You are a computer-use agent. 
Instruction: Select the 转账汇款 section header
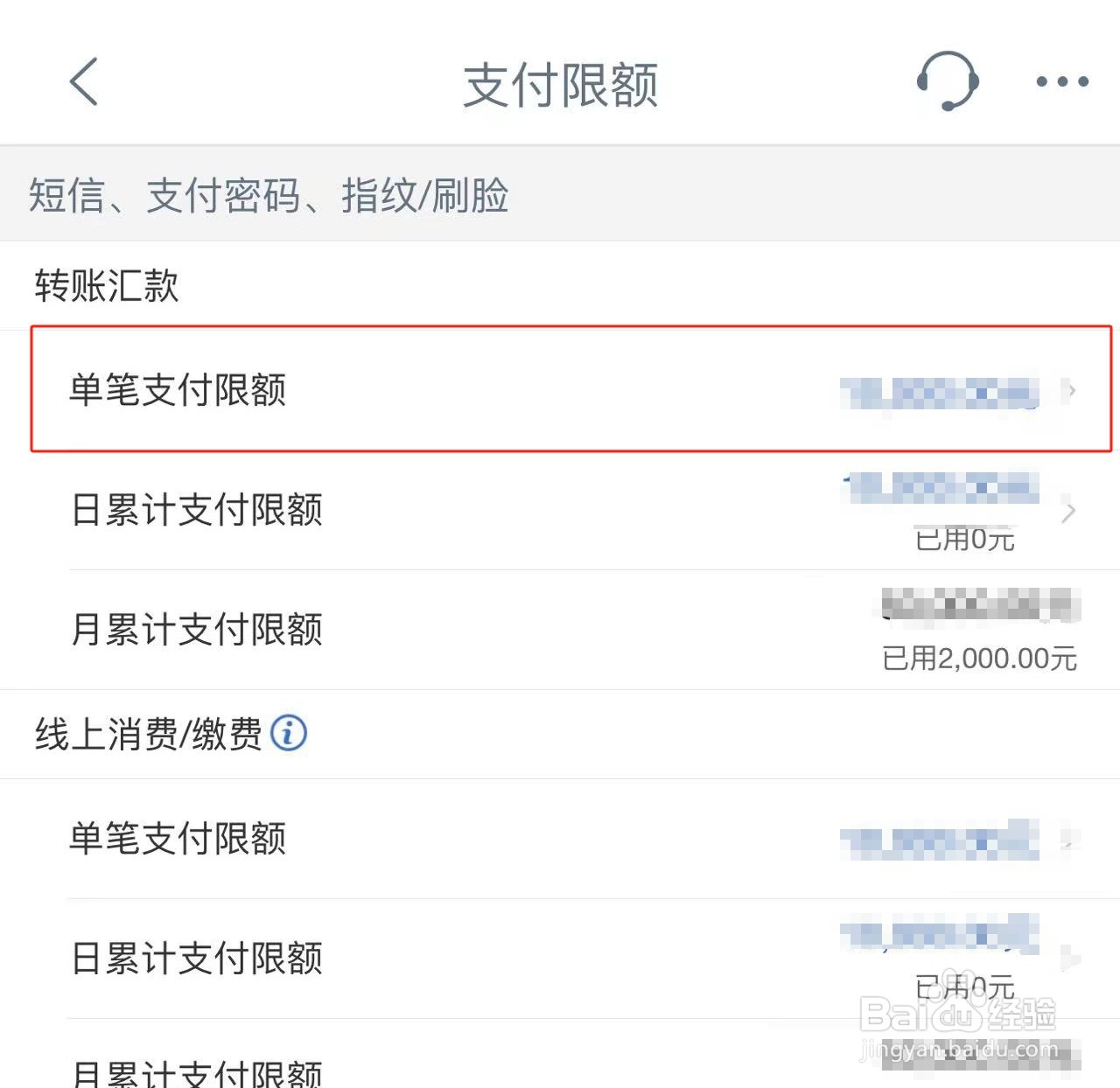pos(107,284)
